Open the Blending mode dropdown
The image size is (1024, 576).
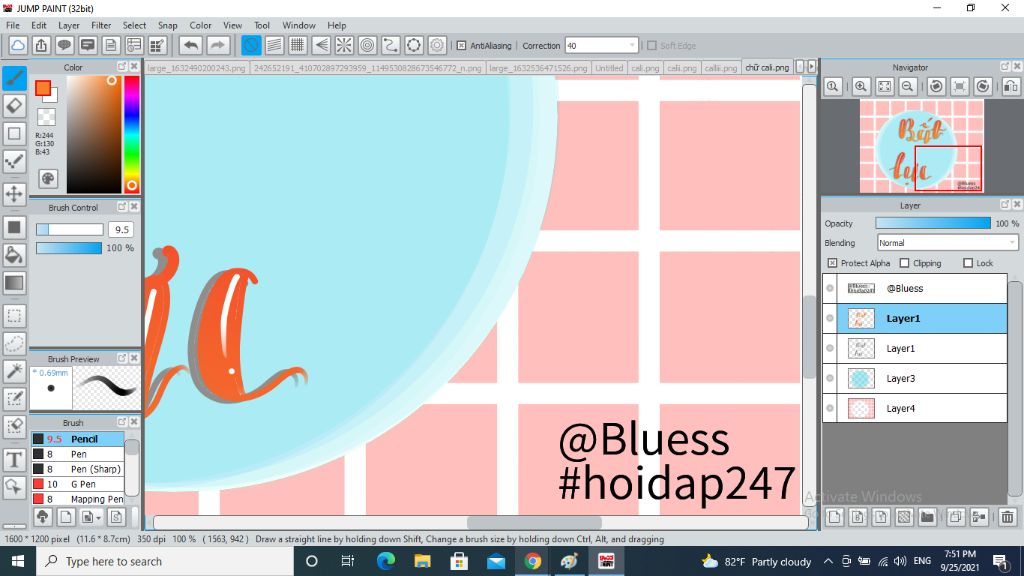click(948, 243)
